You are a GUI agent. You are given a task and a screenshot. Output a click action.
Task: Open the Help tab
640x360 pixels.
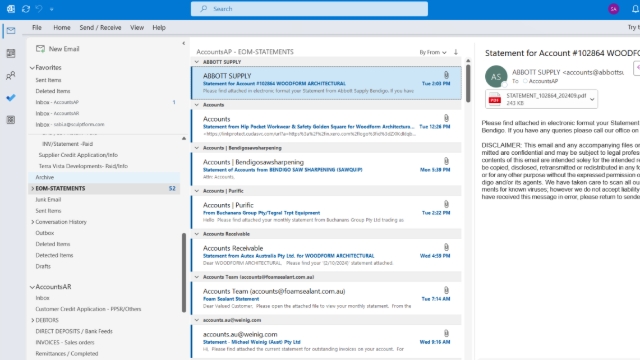(159, 27)
